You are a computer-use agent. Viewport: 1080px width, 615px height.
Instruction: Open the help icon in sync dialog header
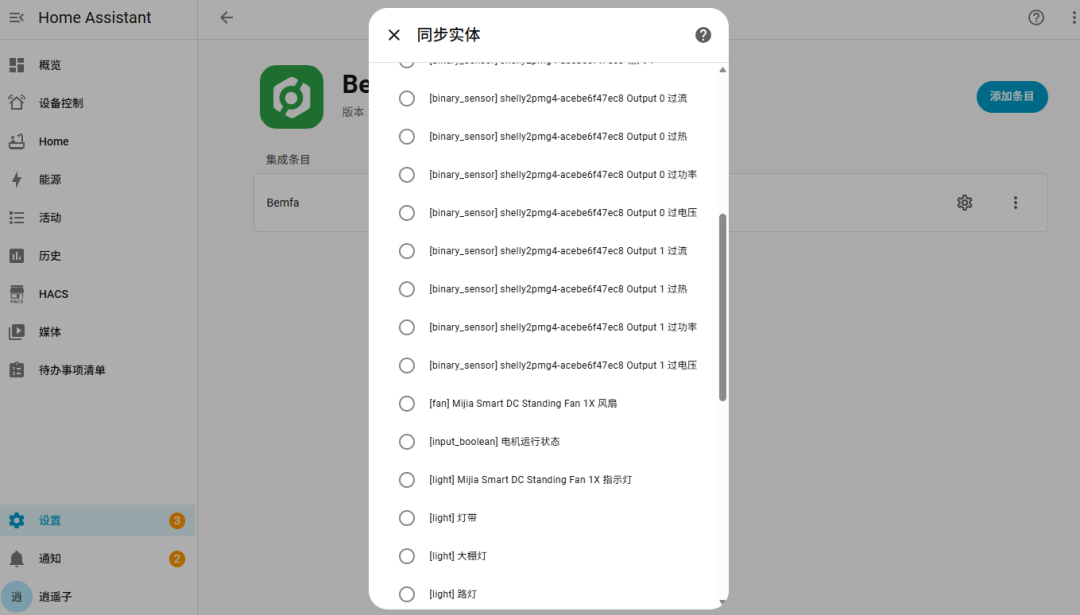[703, 35]
